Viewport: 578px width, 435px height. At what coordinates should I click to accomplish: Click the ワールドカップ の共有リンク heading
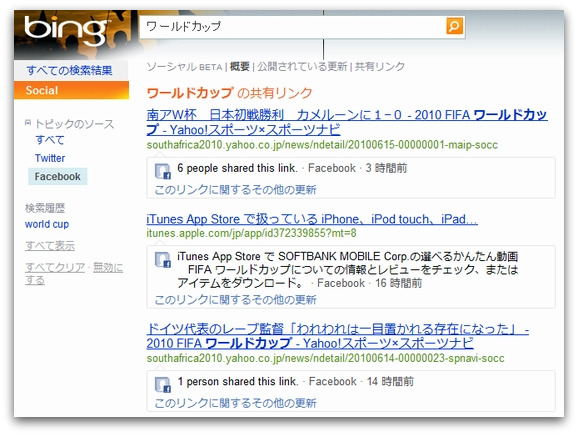coord(229,93)
